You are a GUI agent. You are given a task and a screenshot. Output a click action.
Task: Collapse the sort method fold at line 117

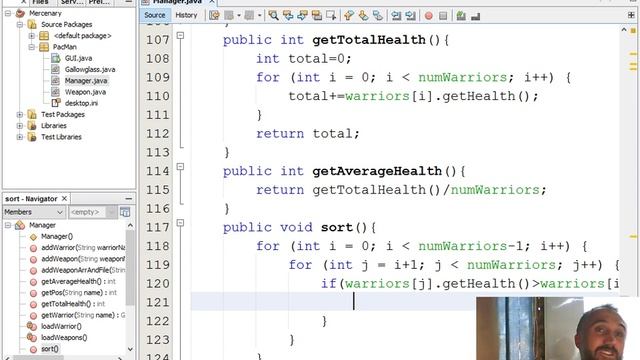click(180, 223)
